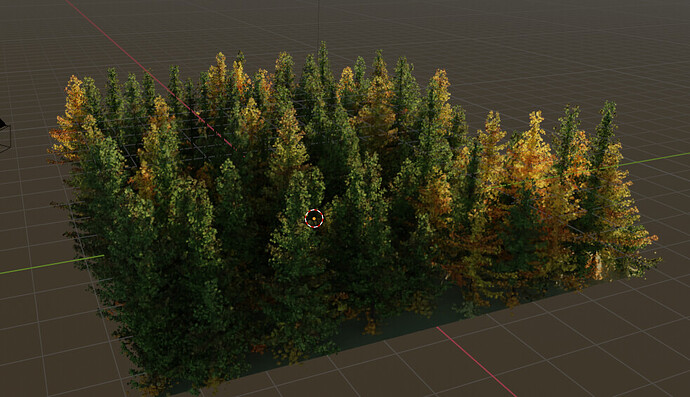Select the camera object at viewport edge
690x397 pixels.
4,136
